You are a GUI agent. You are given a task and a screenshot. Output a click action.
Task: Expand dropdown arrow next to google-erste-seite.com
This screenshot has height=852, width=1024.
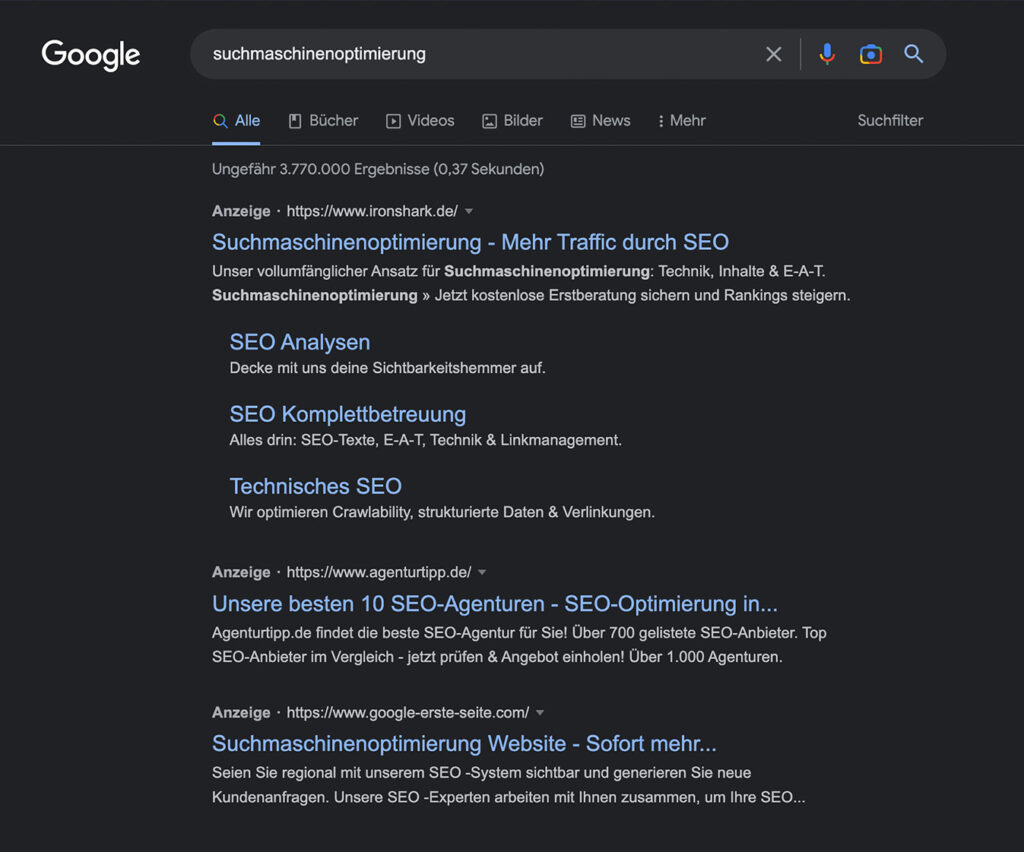pyautogui.click(x=540, y=713)
